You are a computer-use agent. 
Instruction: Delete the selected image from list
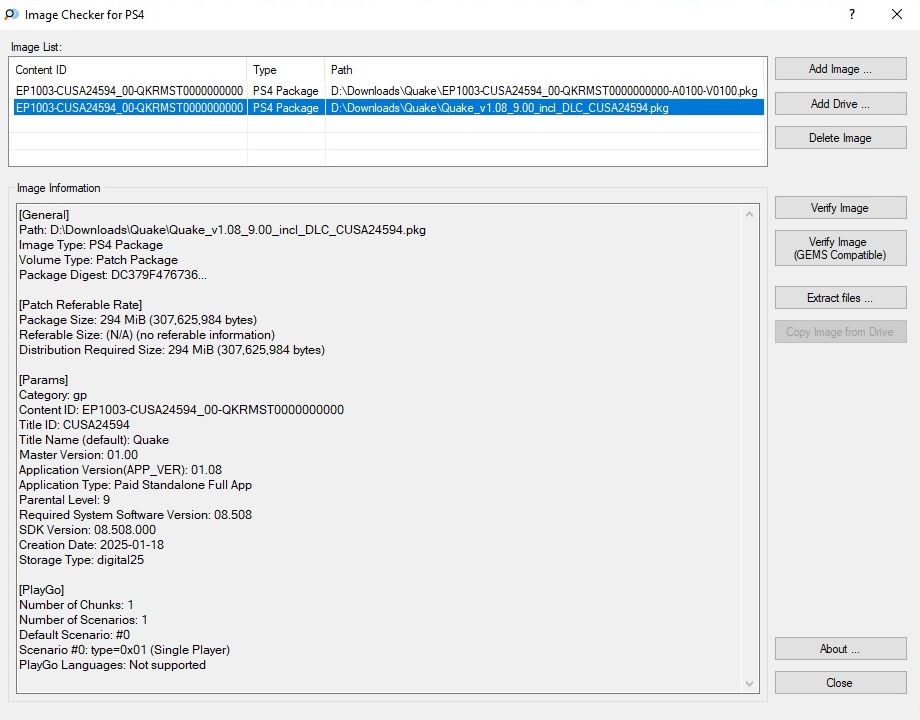coord(840,137)
